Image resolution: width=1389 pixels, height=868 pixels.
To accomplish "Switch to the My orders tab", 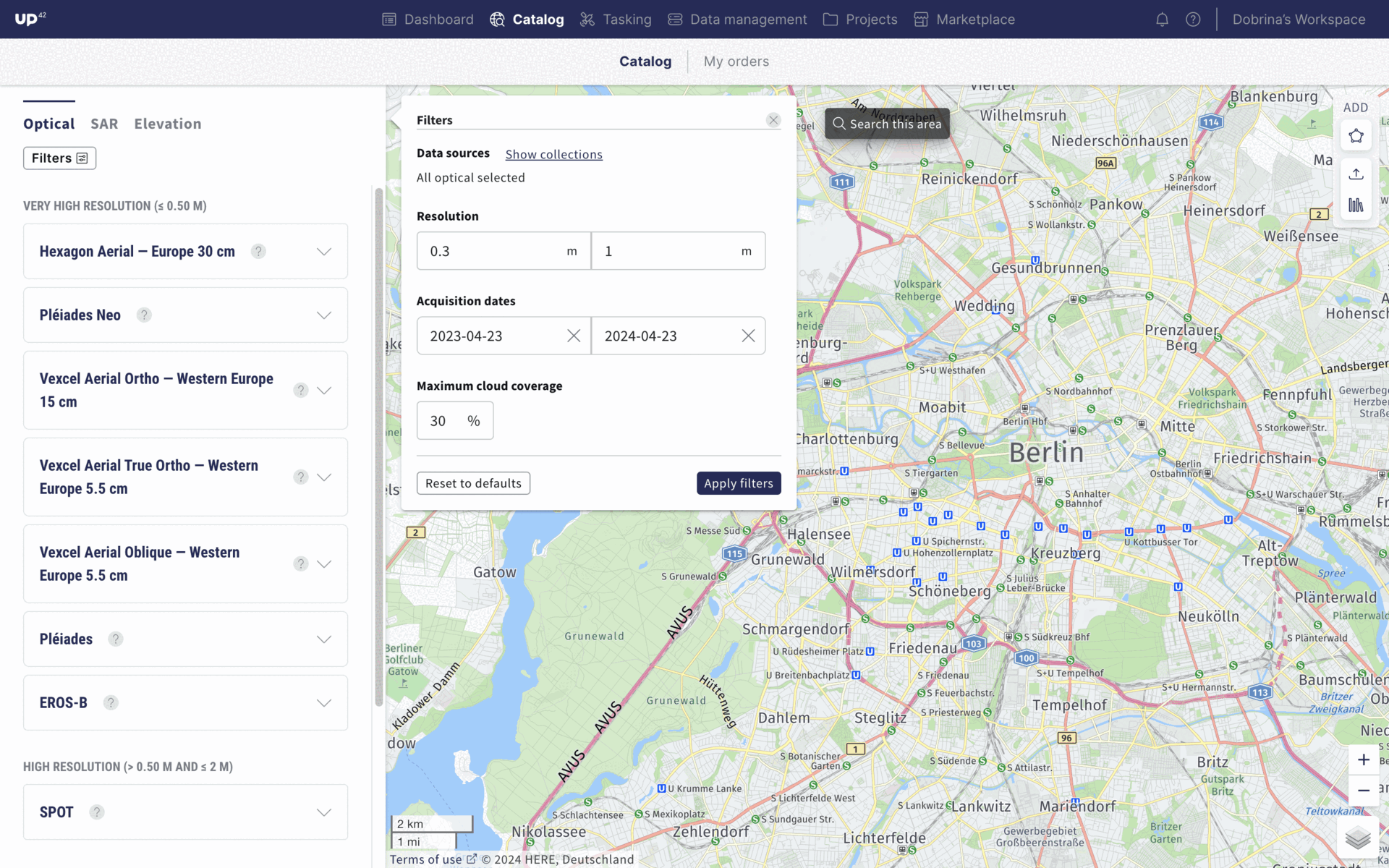I will 736,61.
